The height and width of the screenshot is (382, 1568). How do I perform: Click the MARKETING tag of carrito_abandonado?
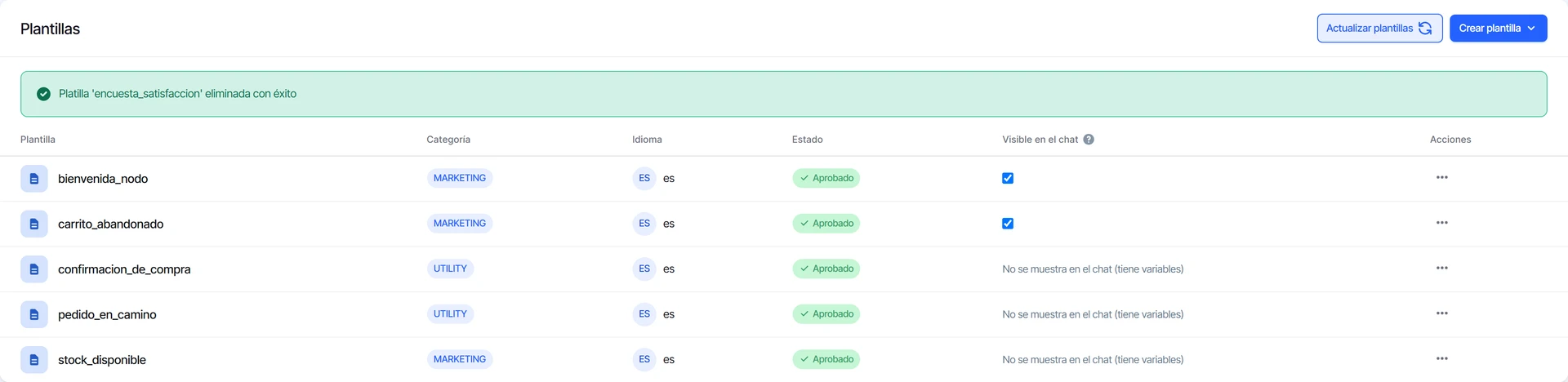point(460,224)
